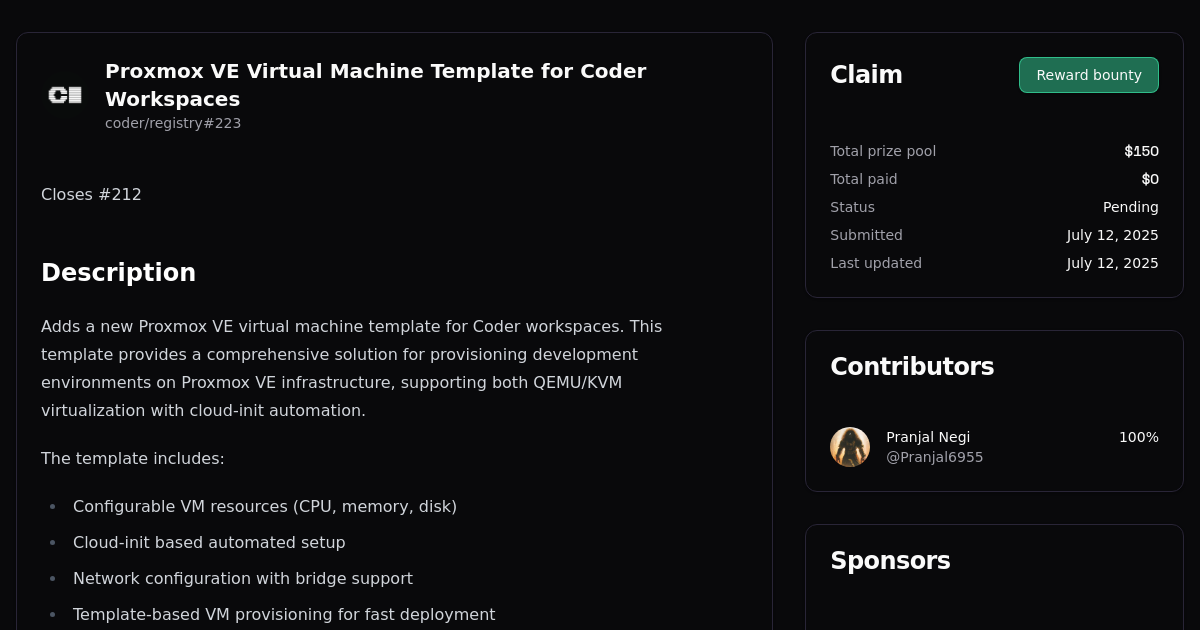Click the Reward bounty button
The image size is (1200, 630).
[x=1088, y=75]
